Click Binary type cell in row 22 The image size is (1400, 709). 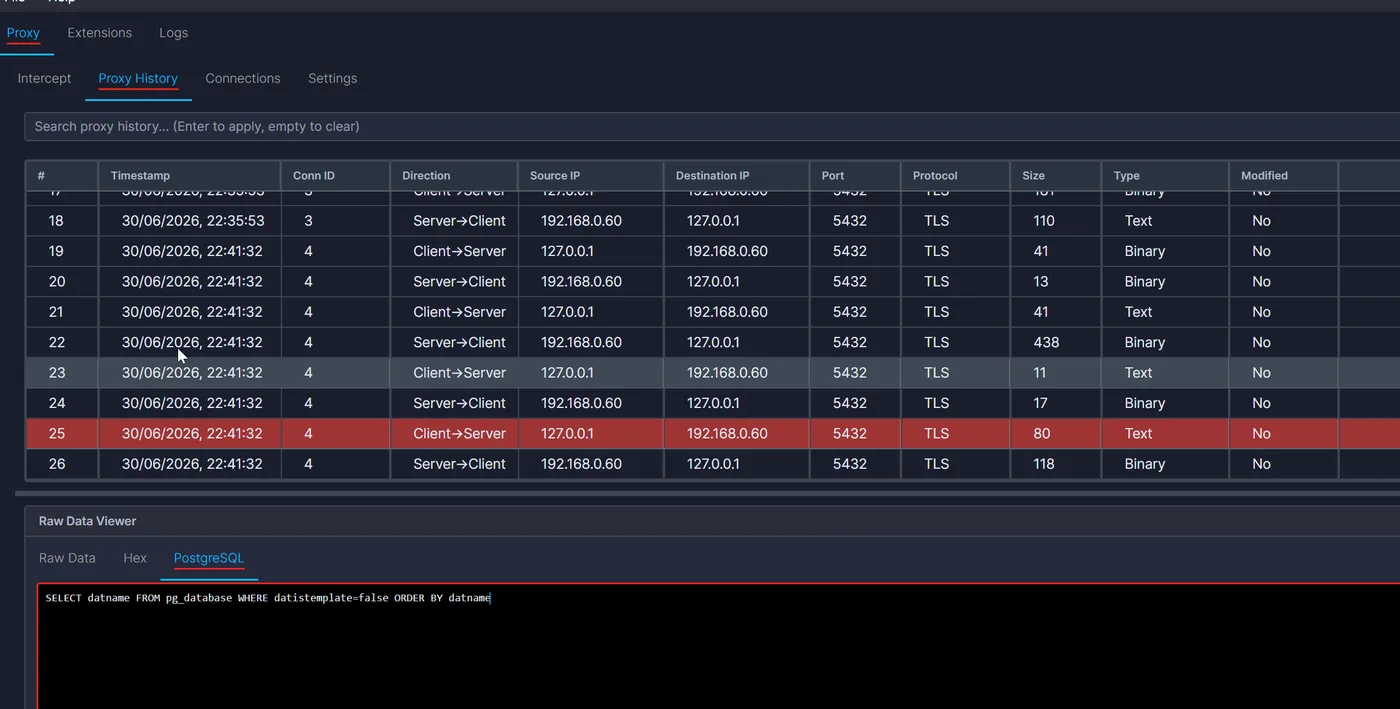[x=1145, y=342]
